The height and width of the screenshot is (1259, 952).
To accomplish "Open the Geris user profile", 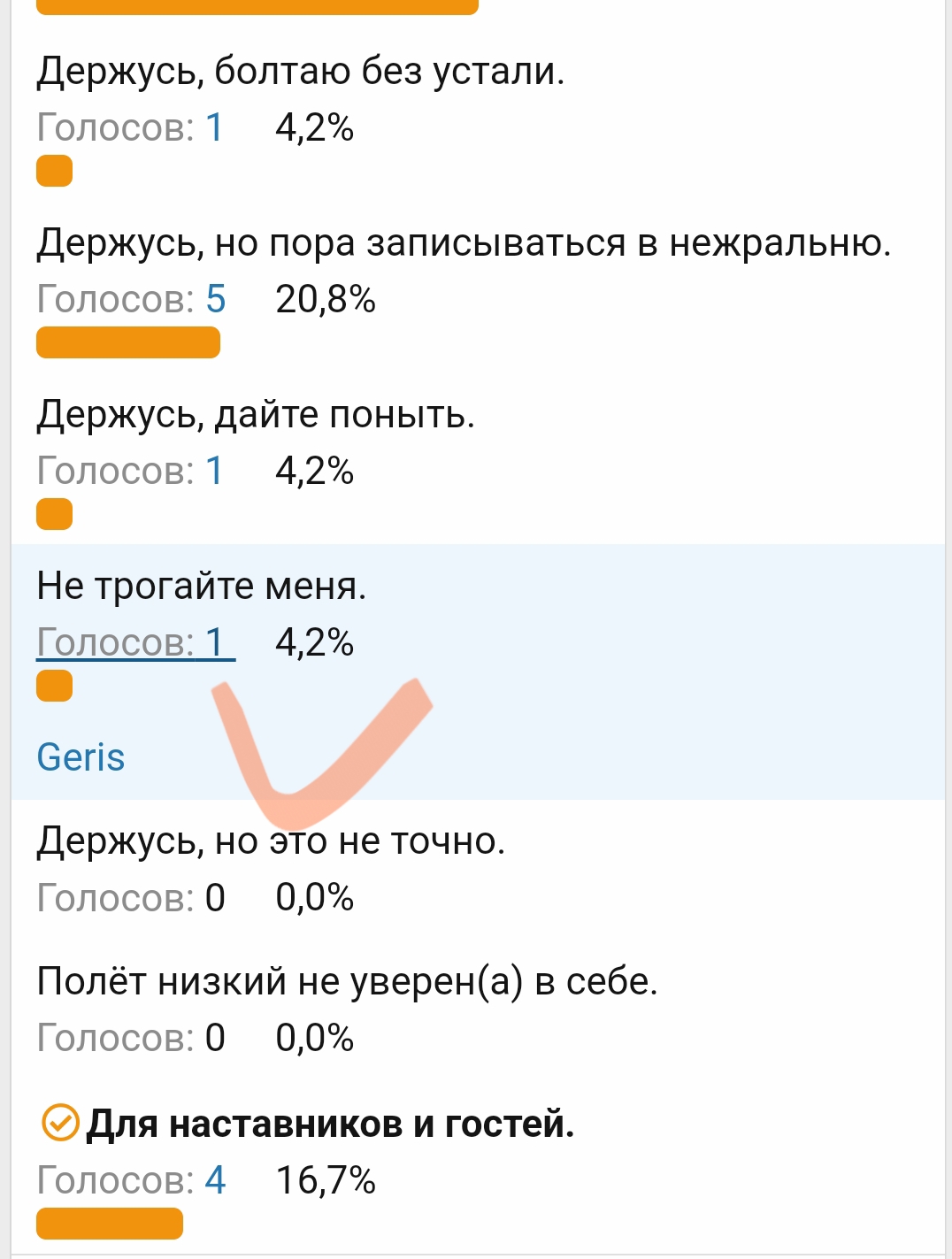I will [81, 757].
